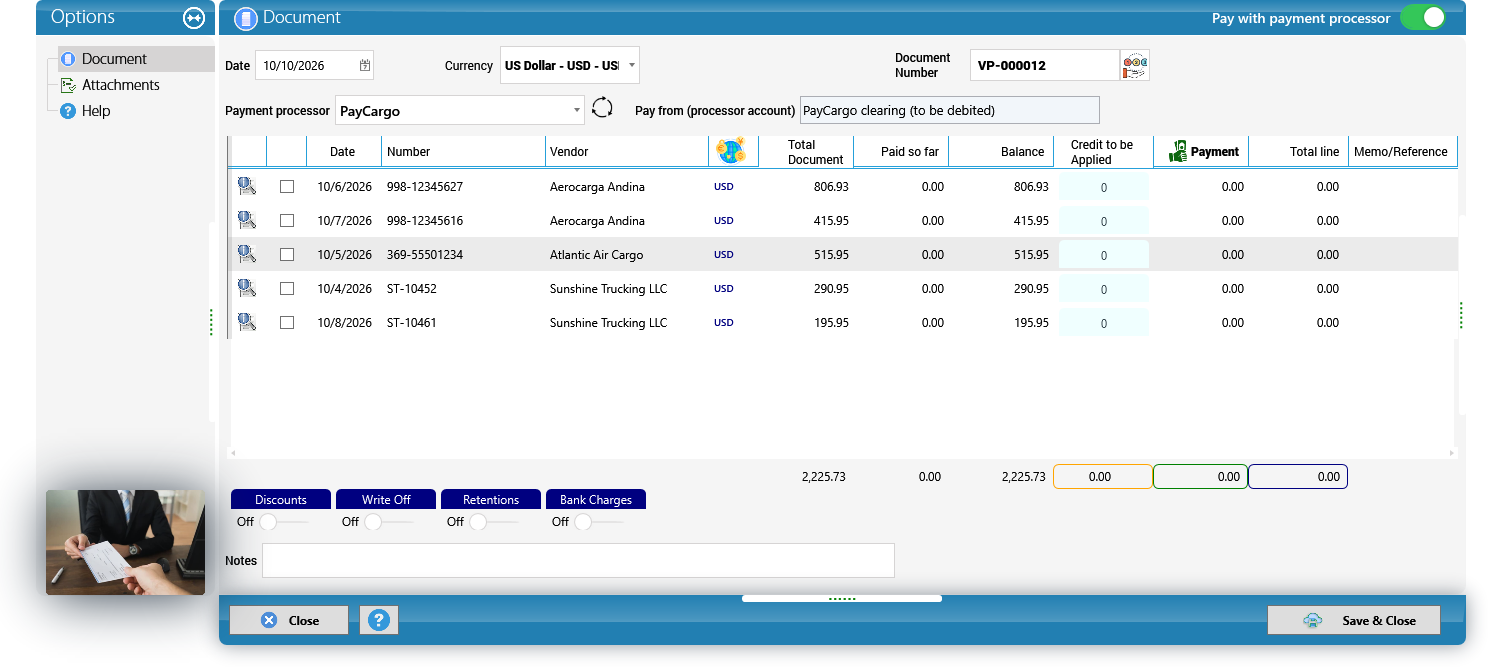Click the Write Off tab button
The width and height of the screenshot is (1488, 667).
pyautogui.click(x=386, y=499)
